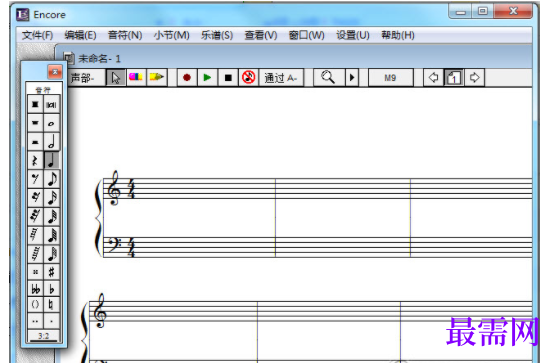Select the 128th rest
558x363 pixels.
pyautogui.click(x=35, y=254)
